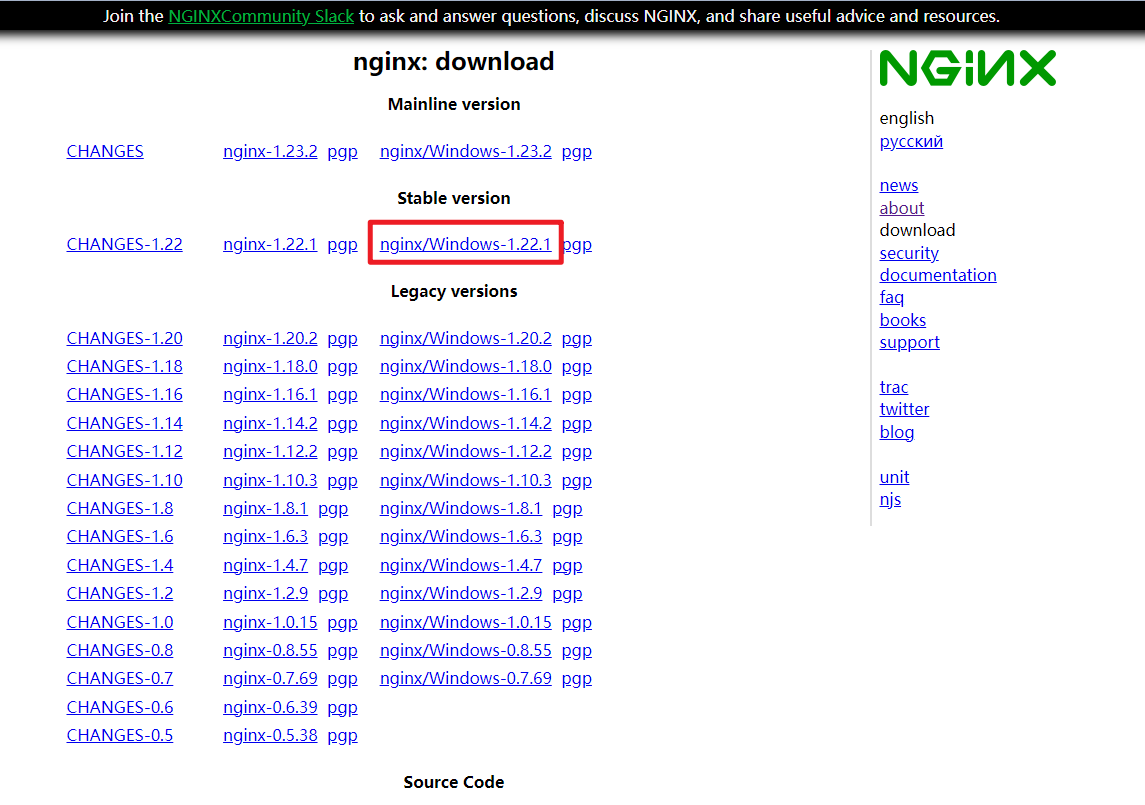The image size is (1145, 805).
Task: Open CHANGES-1.22 changelog
Action: click(x=124, y=244)
